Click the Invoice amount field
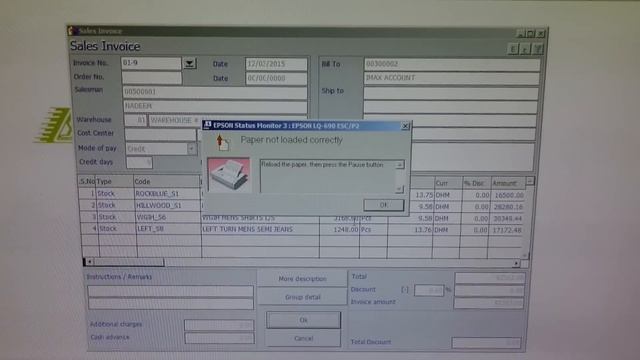 click(489, 303)
